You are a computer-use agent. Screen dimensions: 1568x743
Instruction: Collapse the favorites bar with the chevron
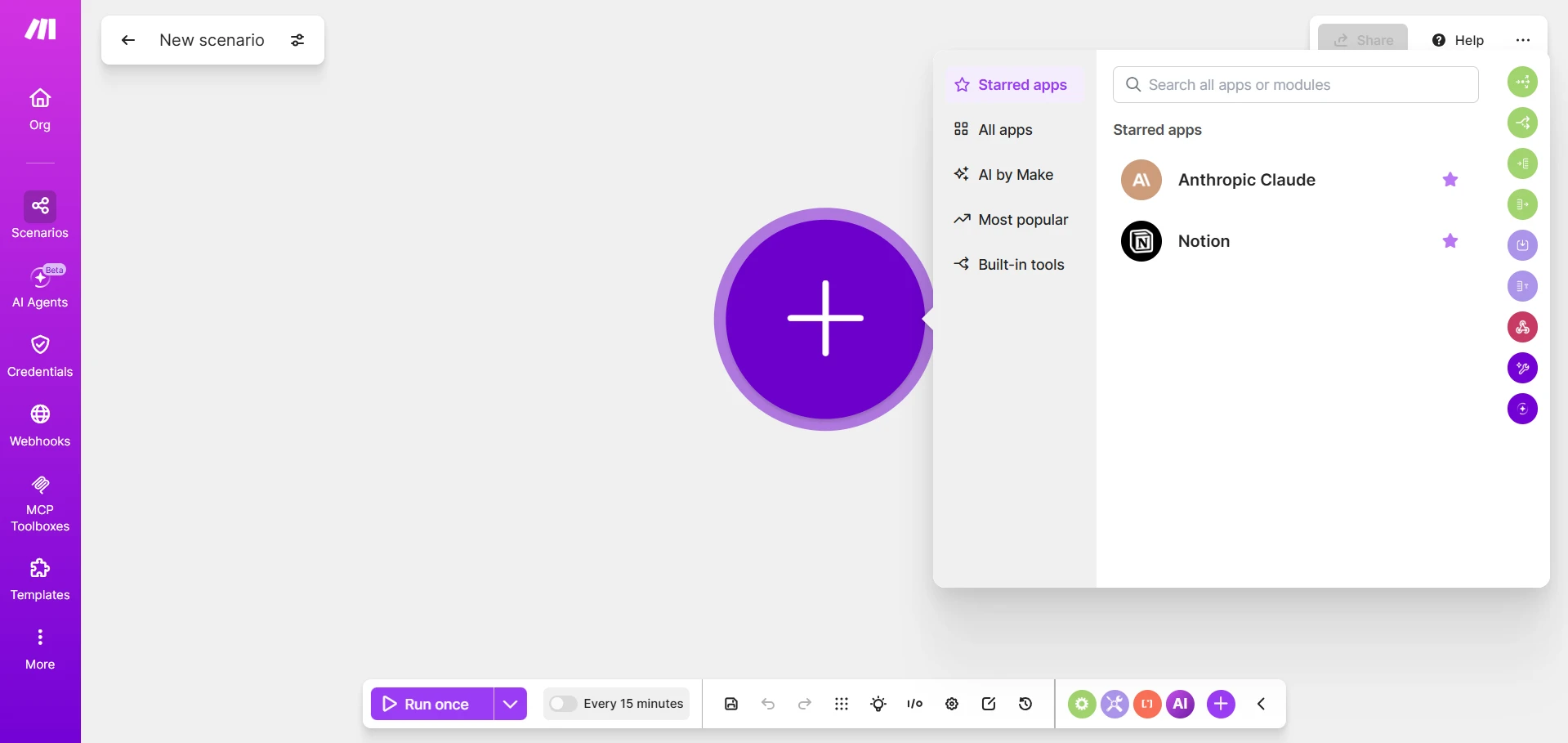[x=1261, y=704]
